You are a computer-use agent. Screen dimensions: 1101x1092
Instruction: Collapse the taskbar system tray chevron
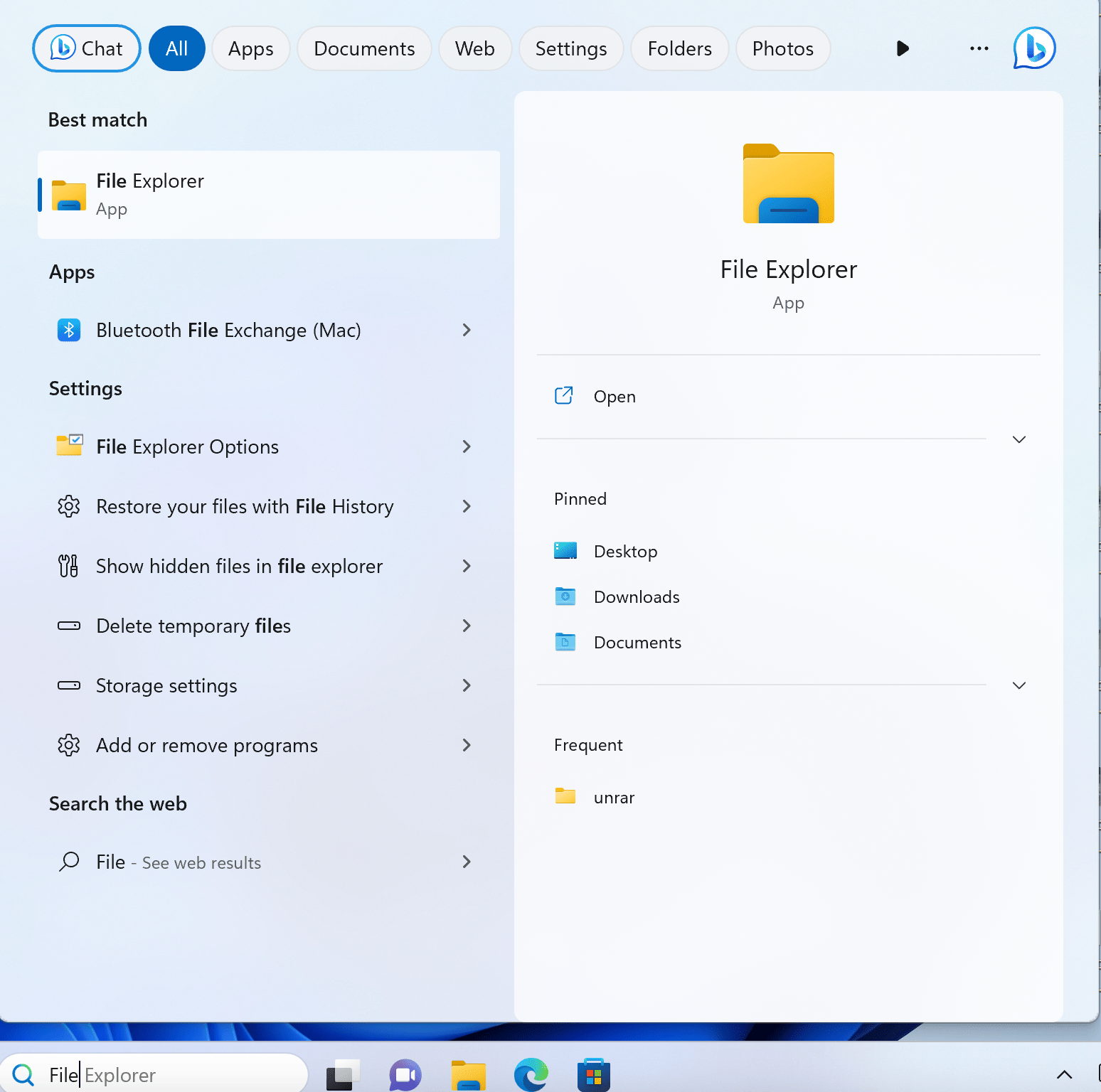[1064, 1075]
